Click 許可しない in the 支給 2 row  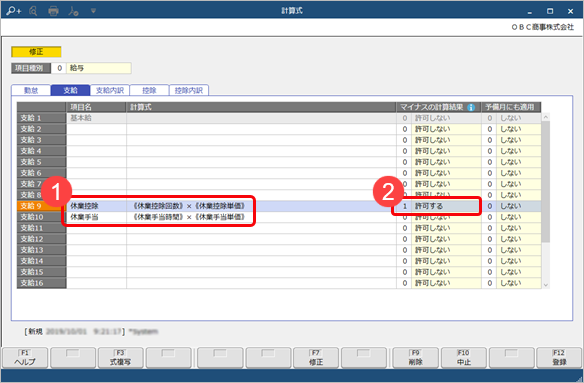446,129
